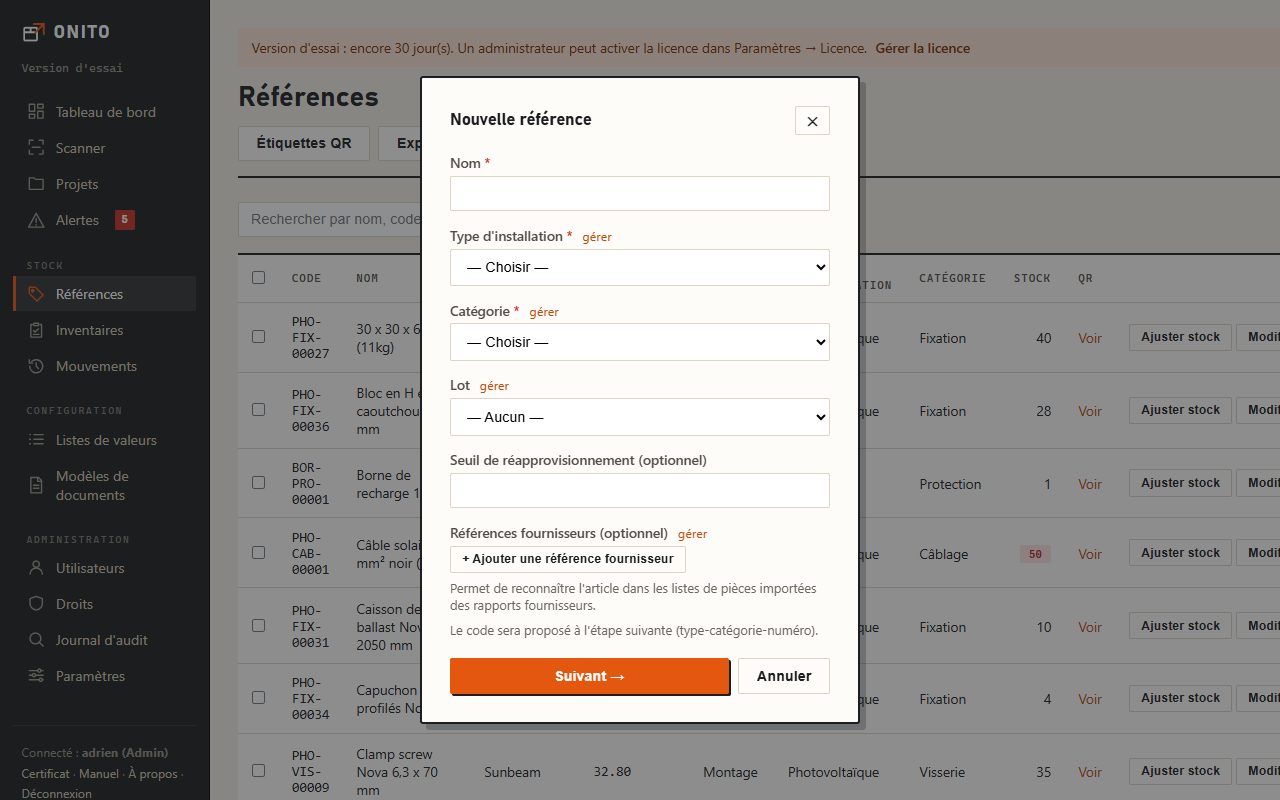
Task: Open Inventaires clipboard icon
Action: 36,330
